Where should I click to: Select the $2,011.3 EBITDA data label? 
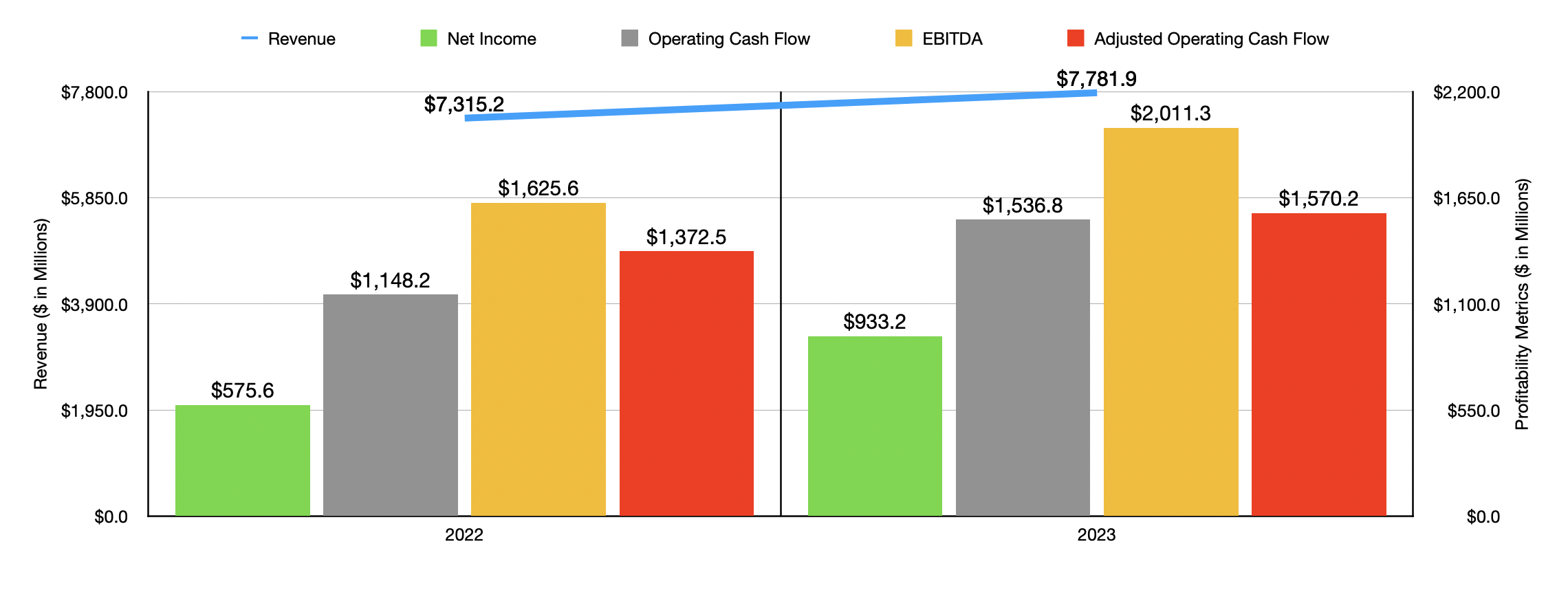click(x=1170, y=113)
